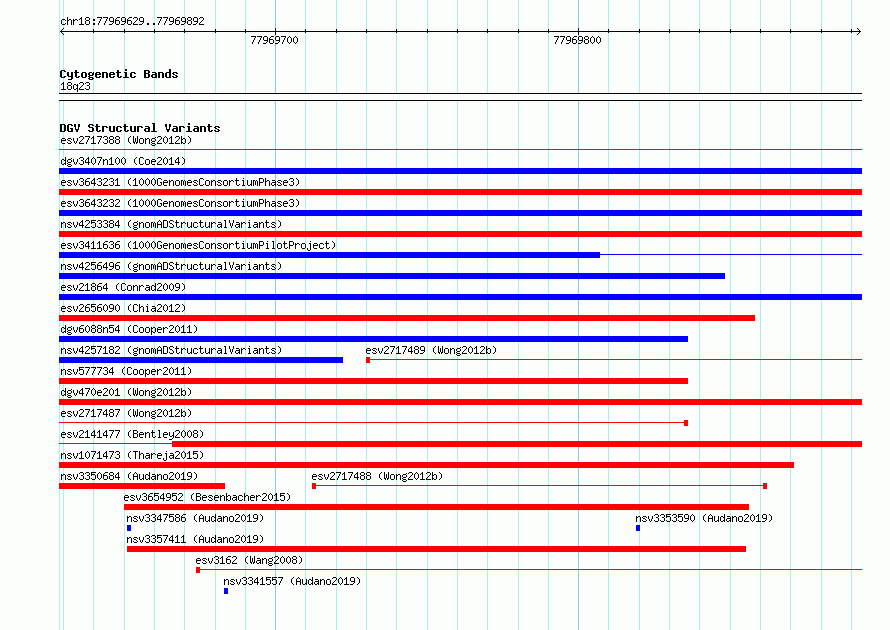
Task: Click the Cytogenetic Bands track title
Action: (x=119, y=74)
